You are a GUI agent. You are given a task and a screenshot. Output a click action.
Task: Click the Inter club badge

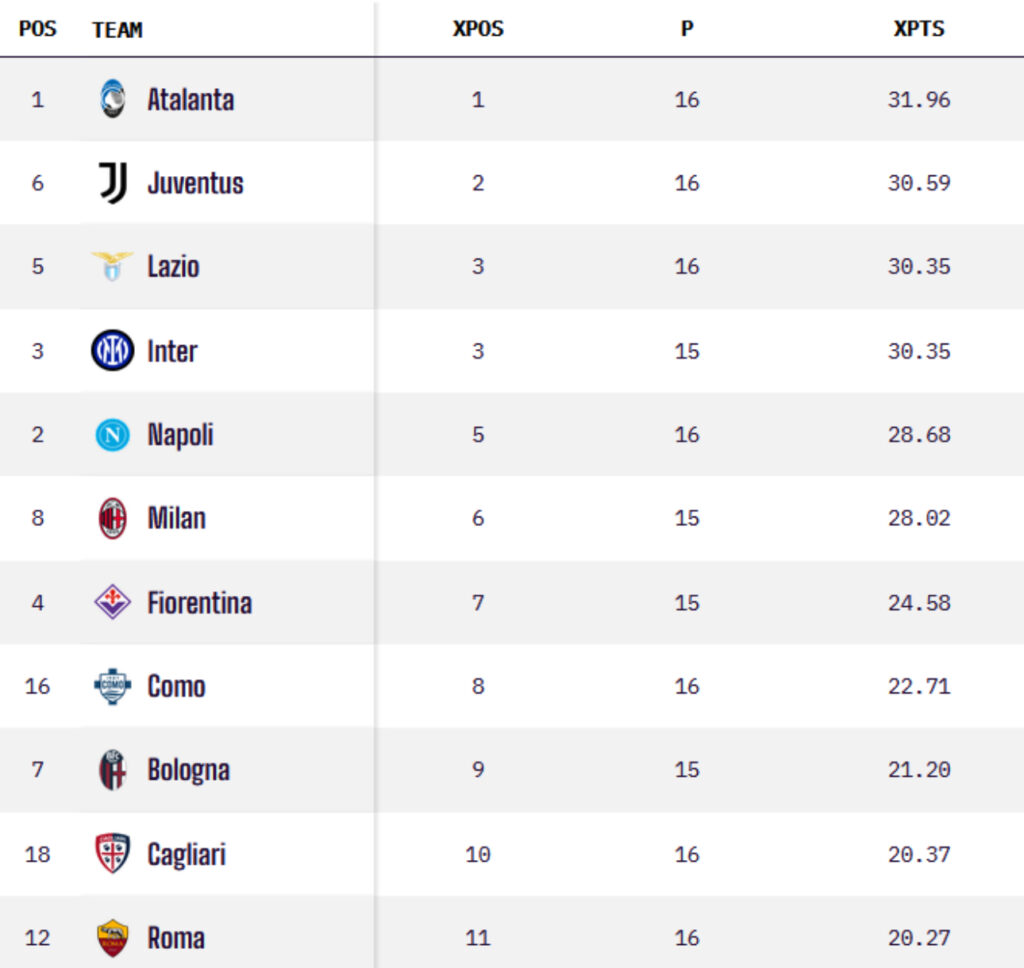[112, 351]
